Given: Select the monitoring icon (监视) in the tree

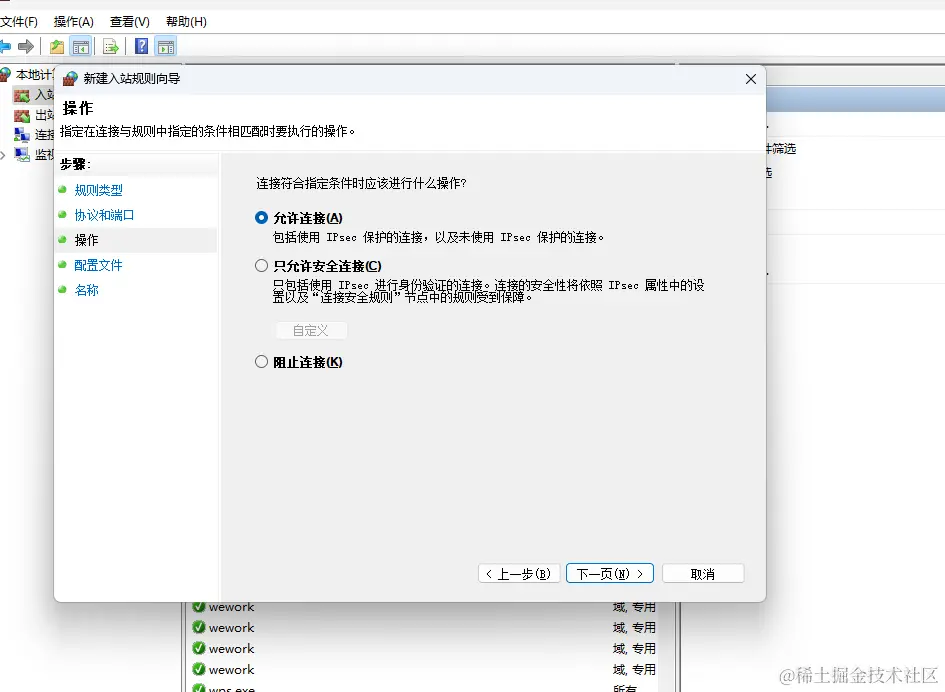Looking at the screenshot, I should coord(22,154).
